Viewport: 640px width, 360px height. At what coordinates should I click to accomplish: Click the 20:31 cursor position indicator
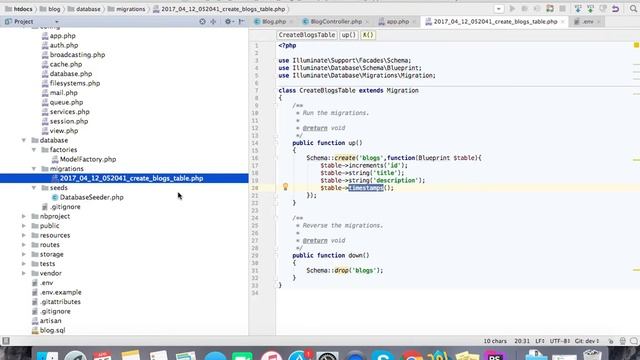(x=522, y=341)
